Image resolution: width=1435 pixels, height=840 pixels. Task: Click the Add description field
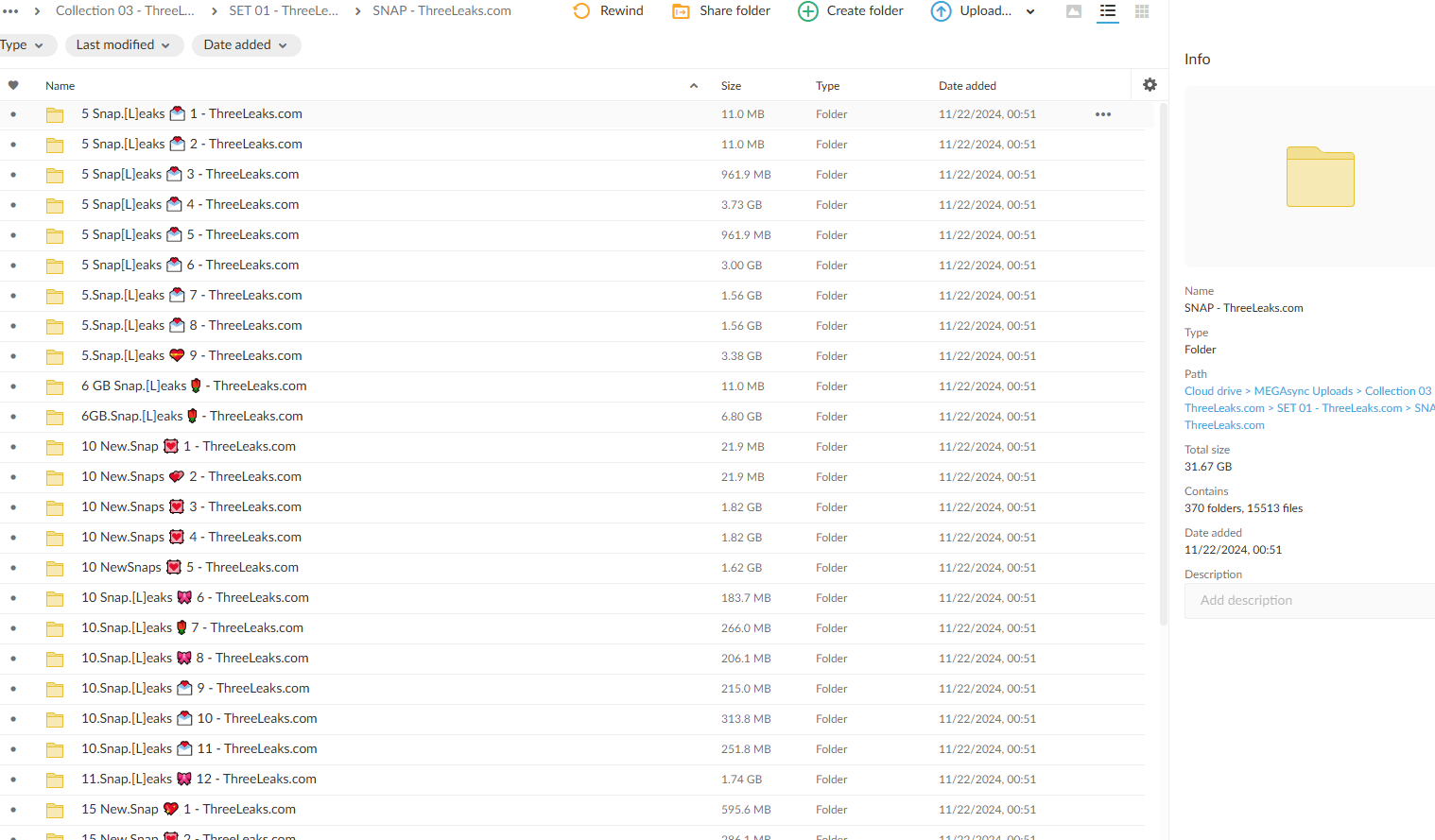coord(1309,601)
